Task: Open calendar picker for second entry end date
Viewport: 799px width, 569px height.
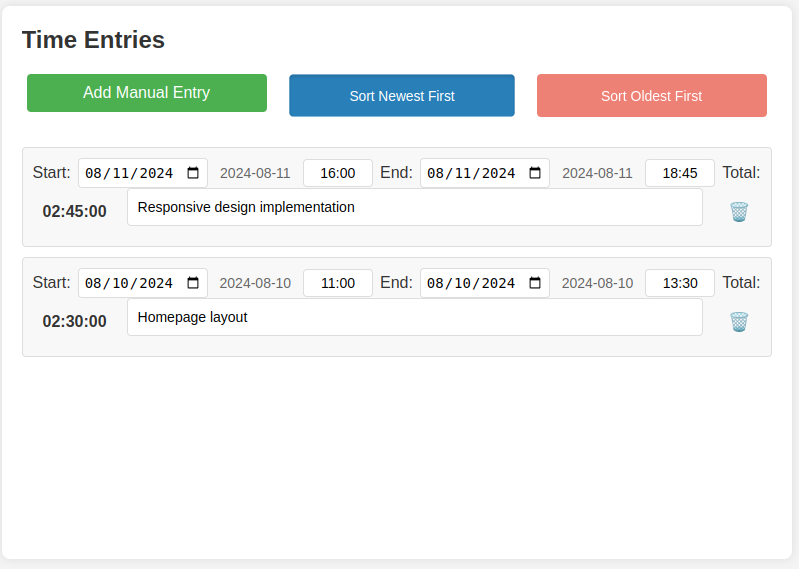Action: point(535,283)
